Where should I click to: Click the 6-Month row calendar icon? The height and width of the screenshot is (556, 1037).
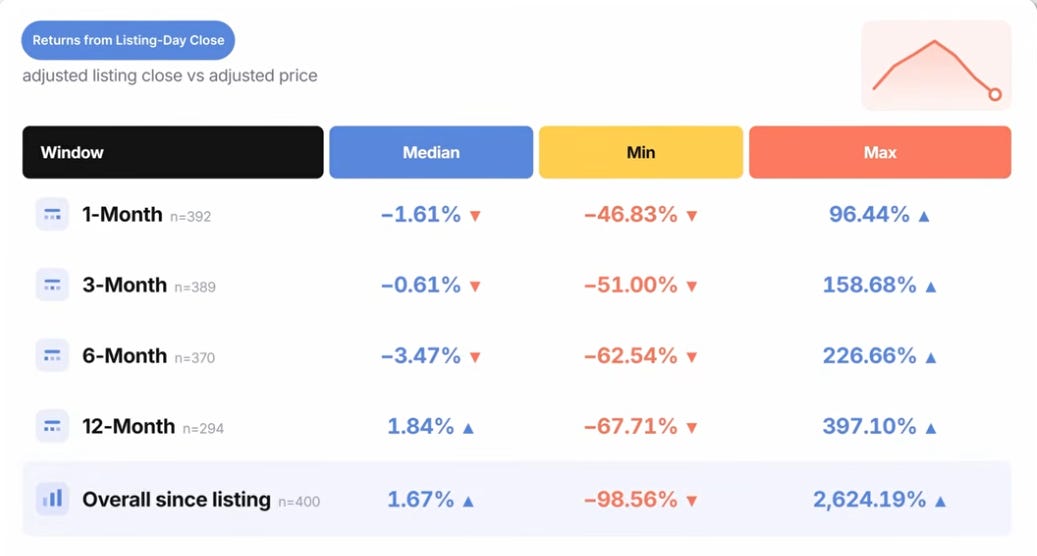52,356
